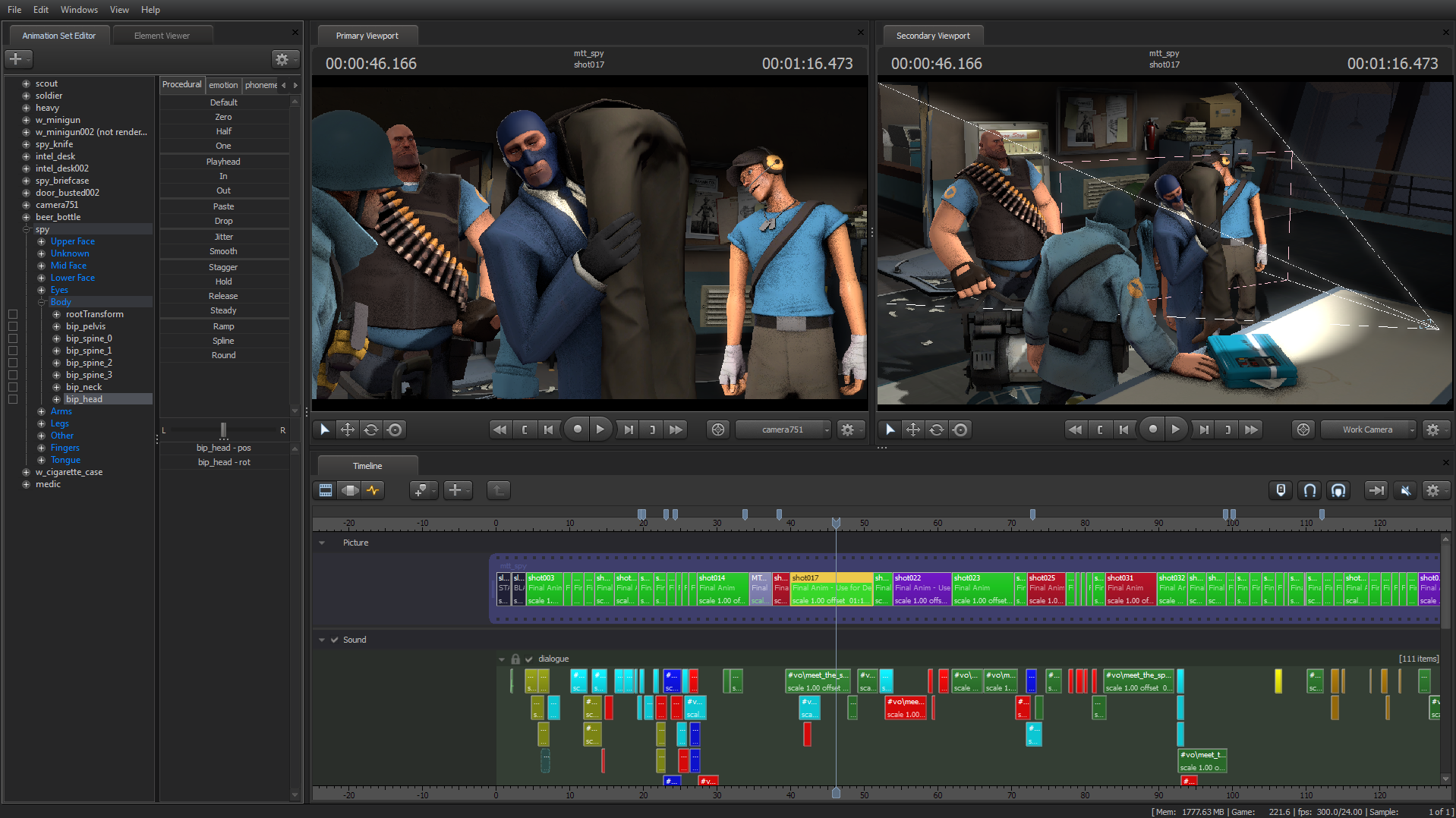The height and width of the screenshot is (818, 1456).
Task: Enable playhead lock in the timeline toolbar
Action: 1281,489
